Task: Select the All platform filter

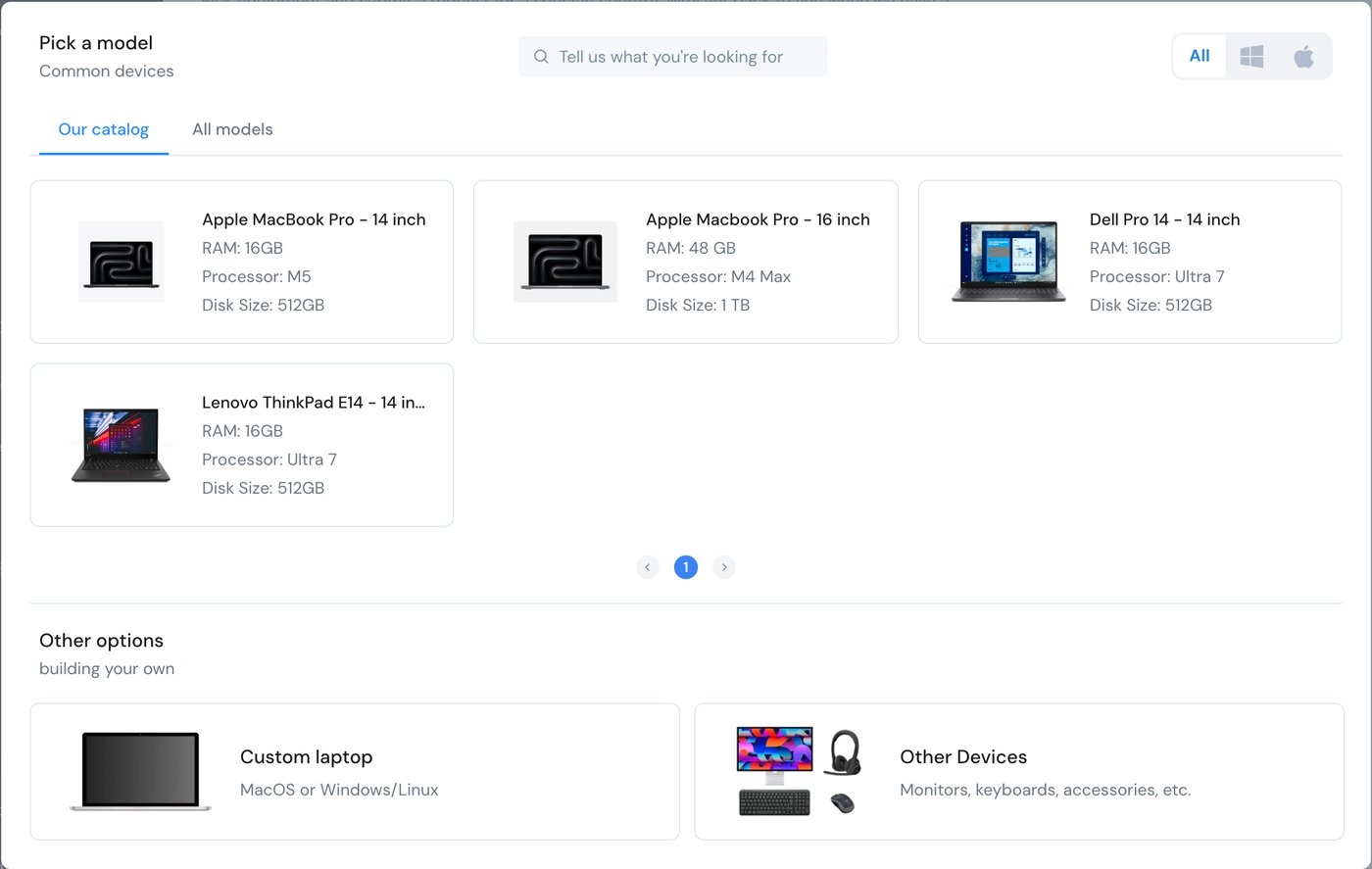Action: pos(1200,56)
